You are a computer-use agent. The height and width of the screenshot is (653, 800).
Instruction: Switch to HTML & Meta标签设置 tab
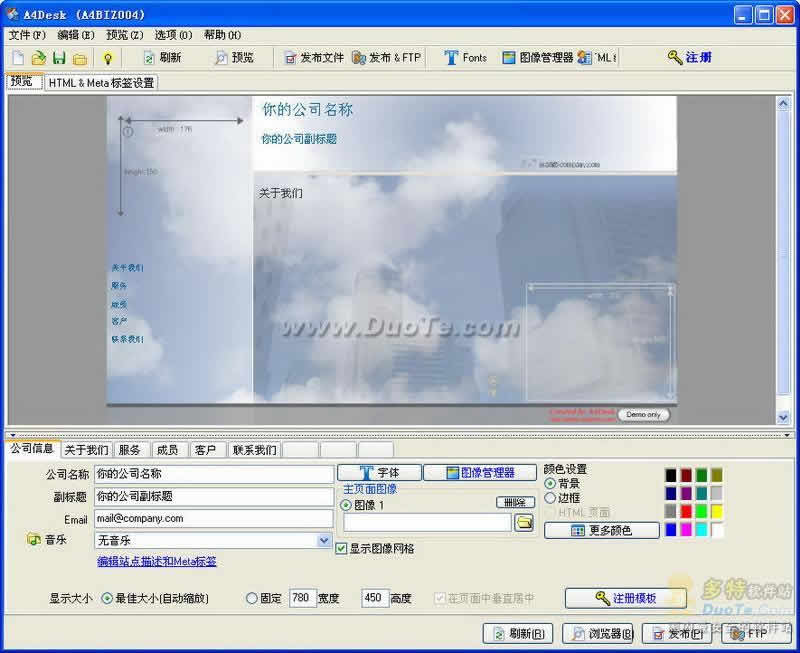pyautogui.click(x=101, y=83)
